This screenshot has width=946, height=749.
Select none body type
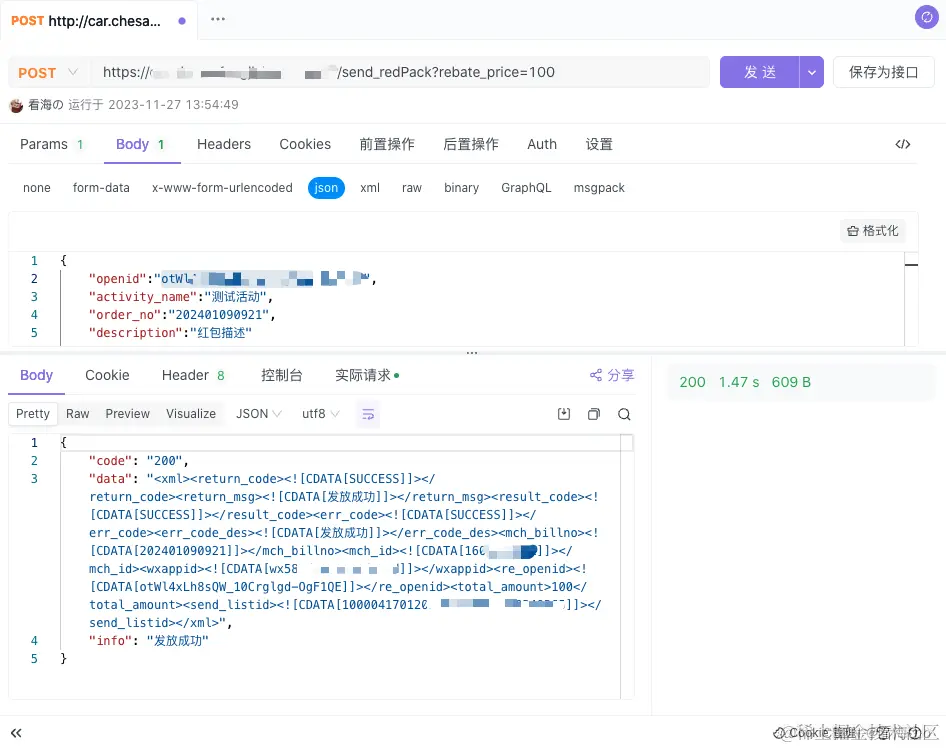(37, 188)
